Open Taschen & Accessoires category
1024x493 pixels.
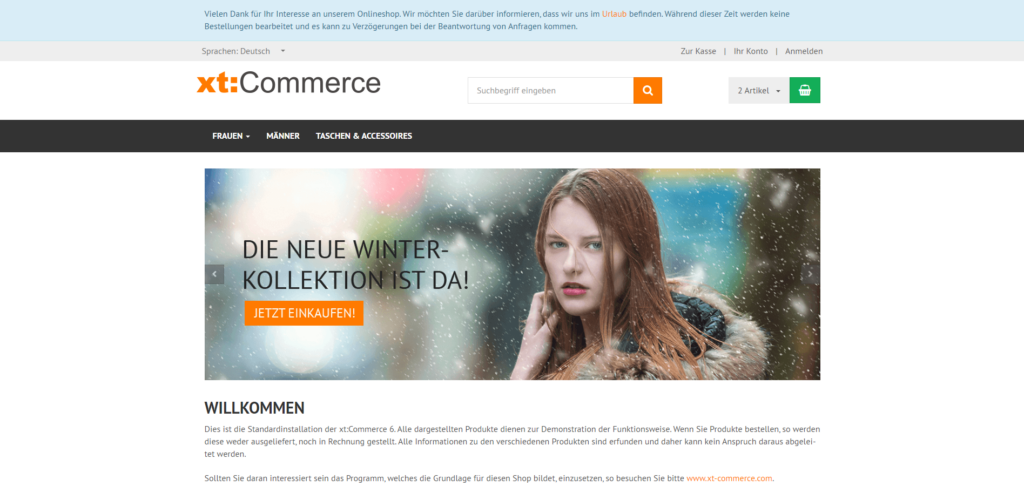364,136
